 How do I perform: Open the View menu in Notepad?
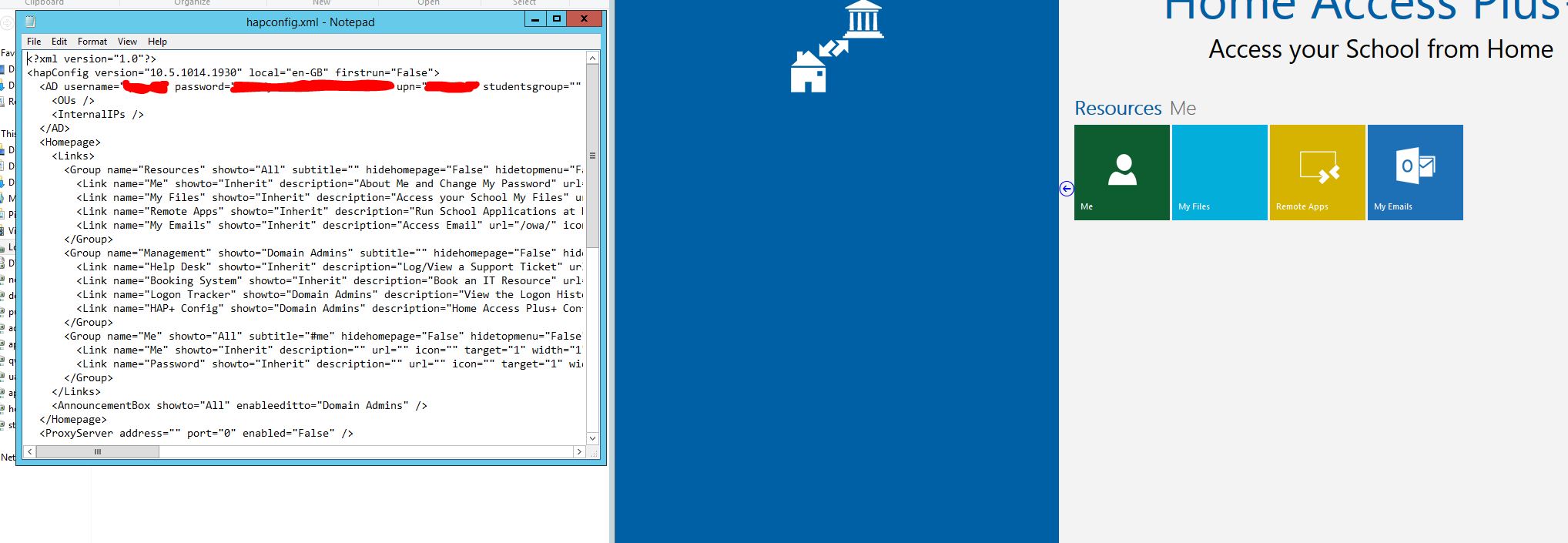click(127, 42)
